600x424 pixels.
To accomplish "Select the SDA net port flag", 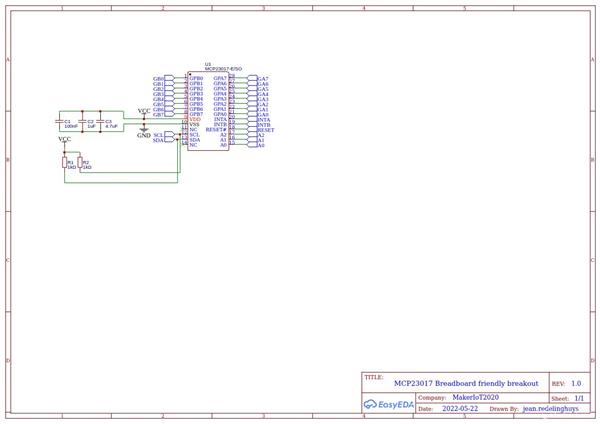I will [169, 140].
